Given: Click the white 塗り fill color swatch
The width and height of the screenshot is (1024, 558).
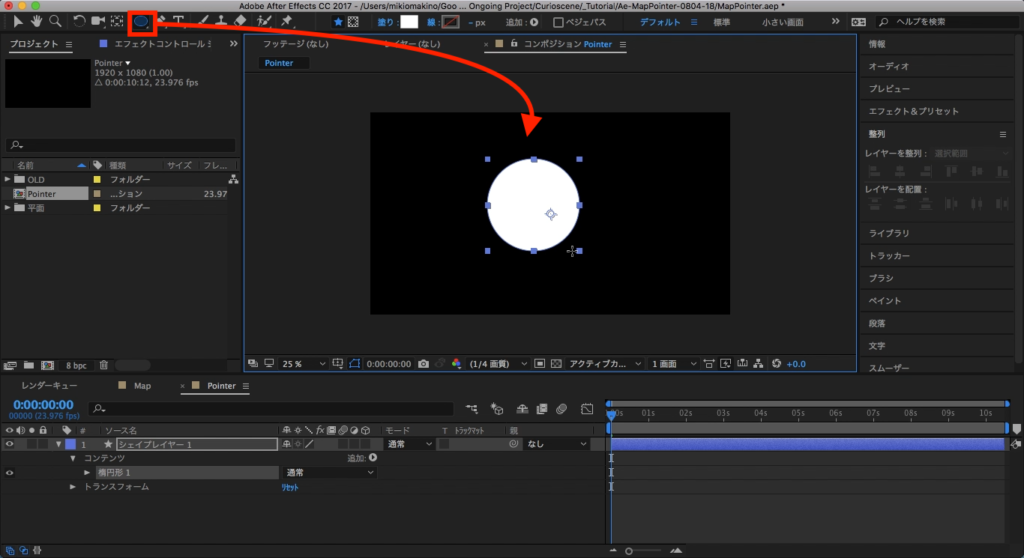Looking at the screenshot, I should 408,21.
